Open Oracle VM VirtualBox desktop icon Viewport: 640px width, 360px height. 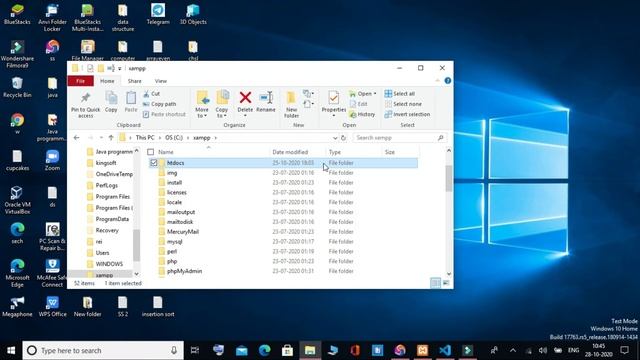coord(17,200)
